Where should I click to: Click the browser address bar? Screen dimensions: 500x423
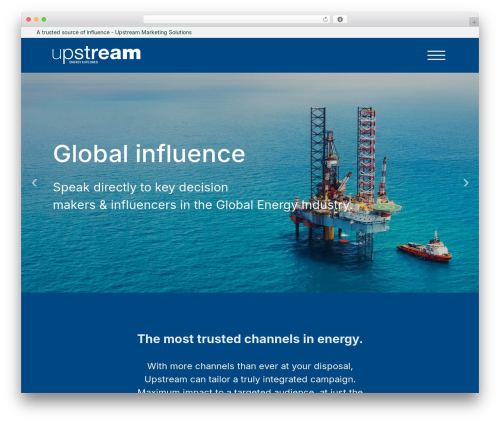tap(236, 19)
